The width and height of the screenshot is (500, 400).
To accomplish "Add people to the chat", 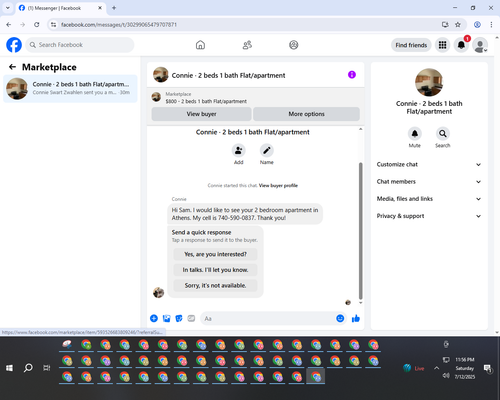I will [x=238, y=151].
